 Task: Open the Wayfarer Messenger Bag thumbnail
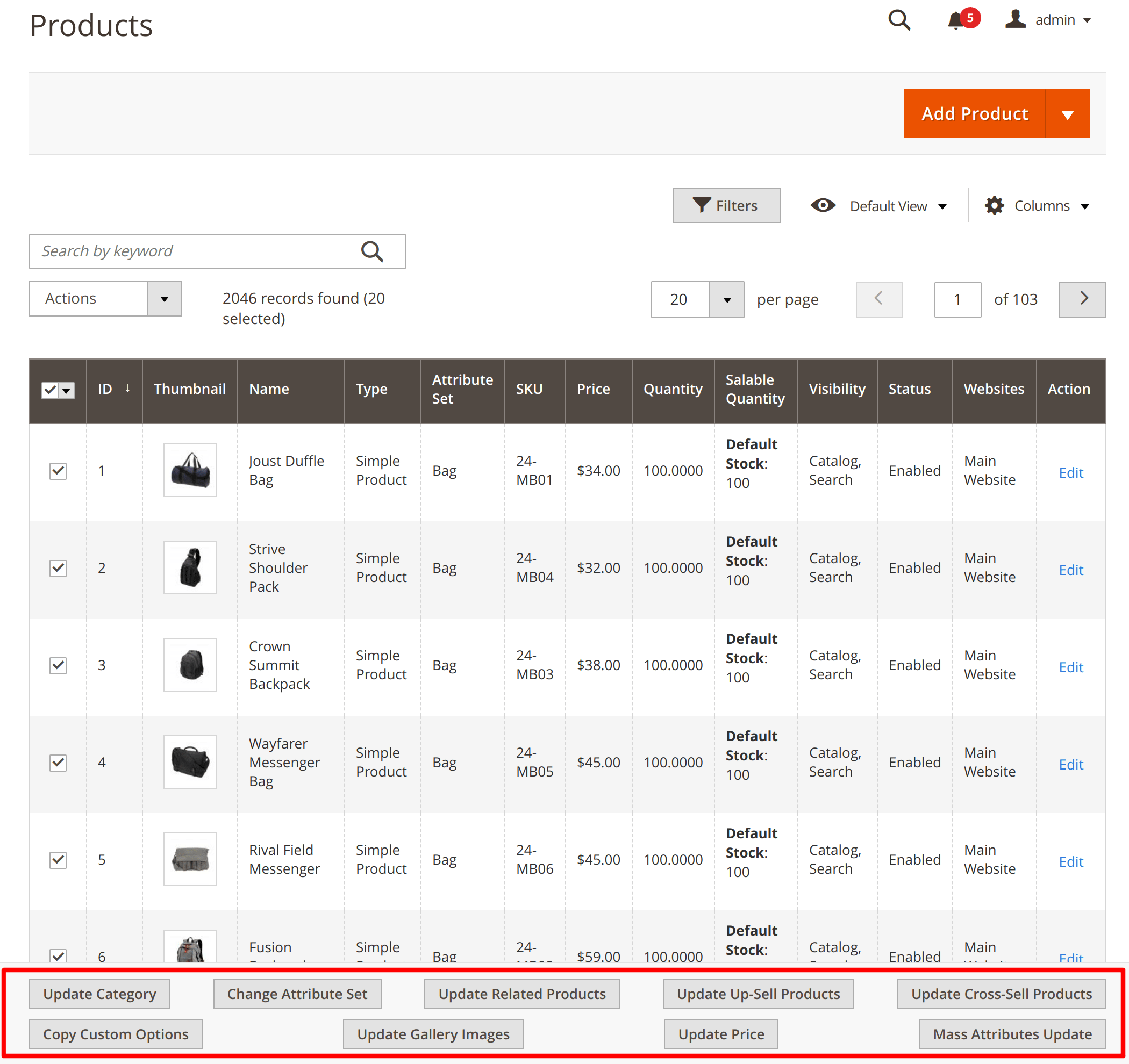(190, 762)
